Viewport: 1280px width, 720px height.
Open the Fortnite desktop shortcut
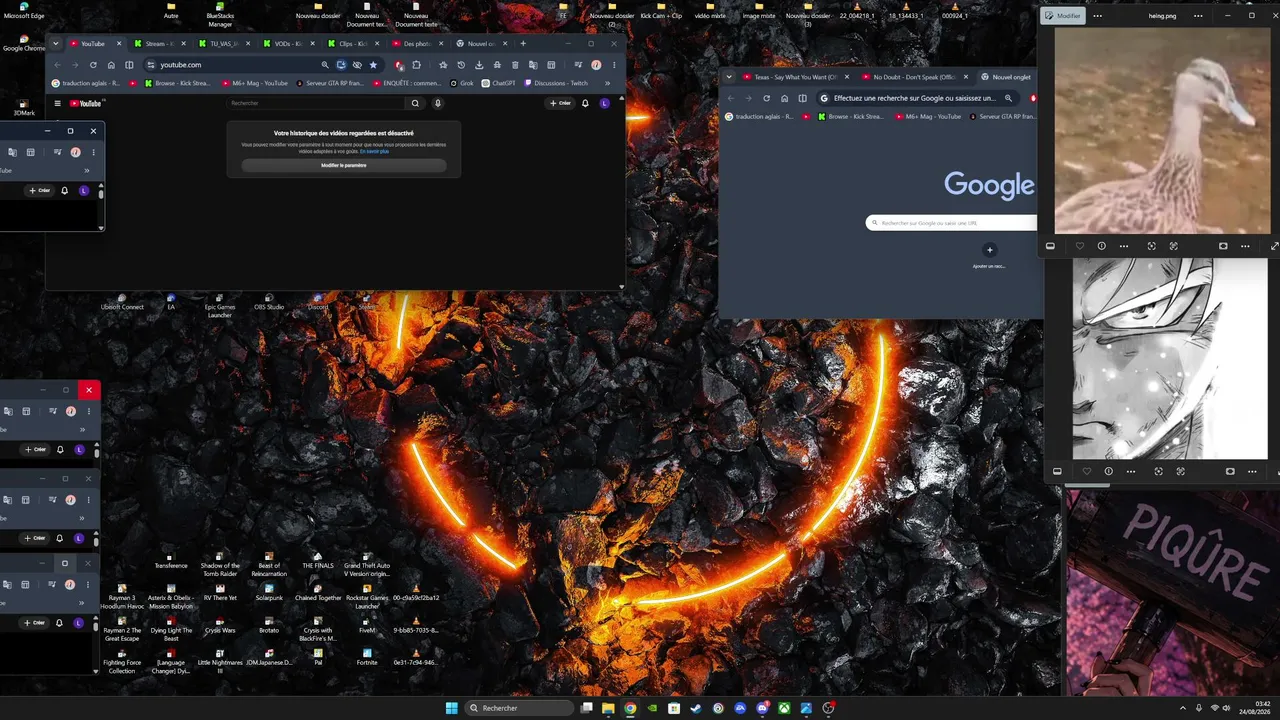click(367, 656)
